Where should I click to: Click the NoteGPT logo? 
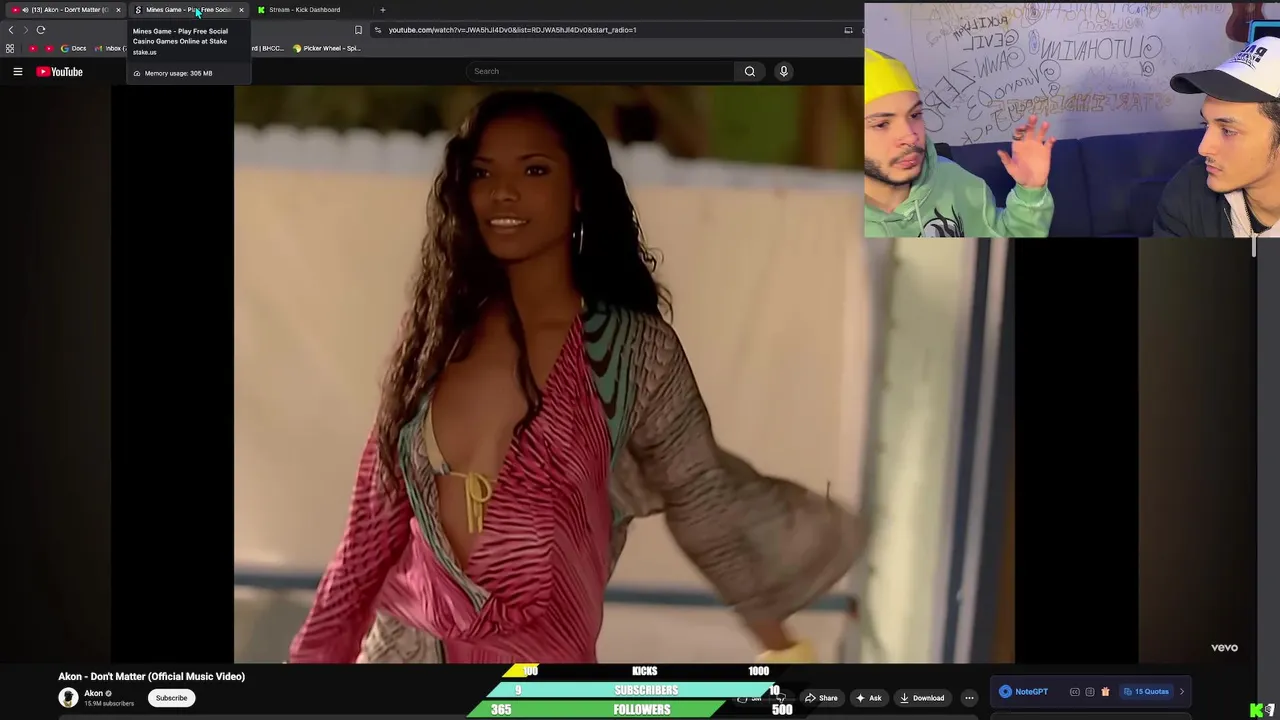tap(1025, 691)
